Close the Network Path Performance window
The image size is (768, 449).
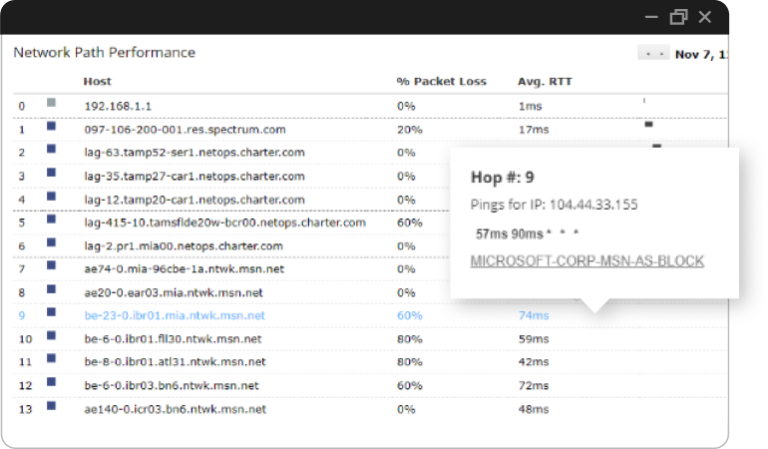705,17
